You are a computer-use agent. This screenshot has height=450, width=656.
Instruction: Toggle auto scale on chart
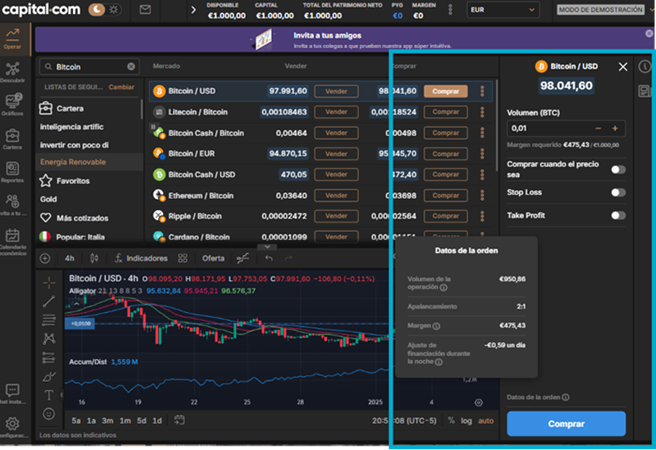[x=486, y=420]
